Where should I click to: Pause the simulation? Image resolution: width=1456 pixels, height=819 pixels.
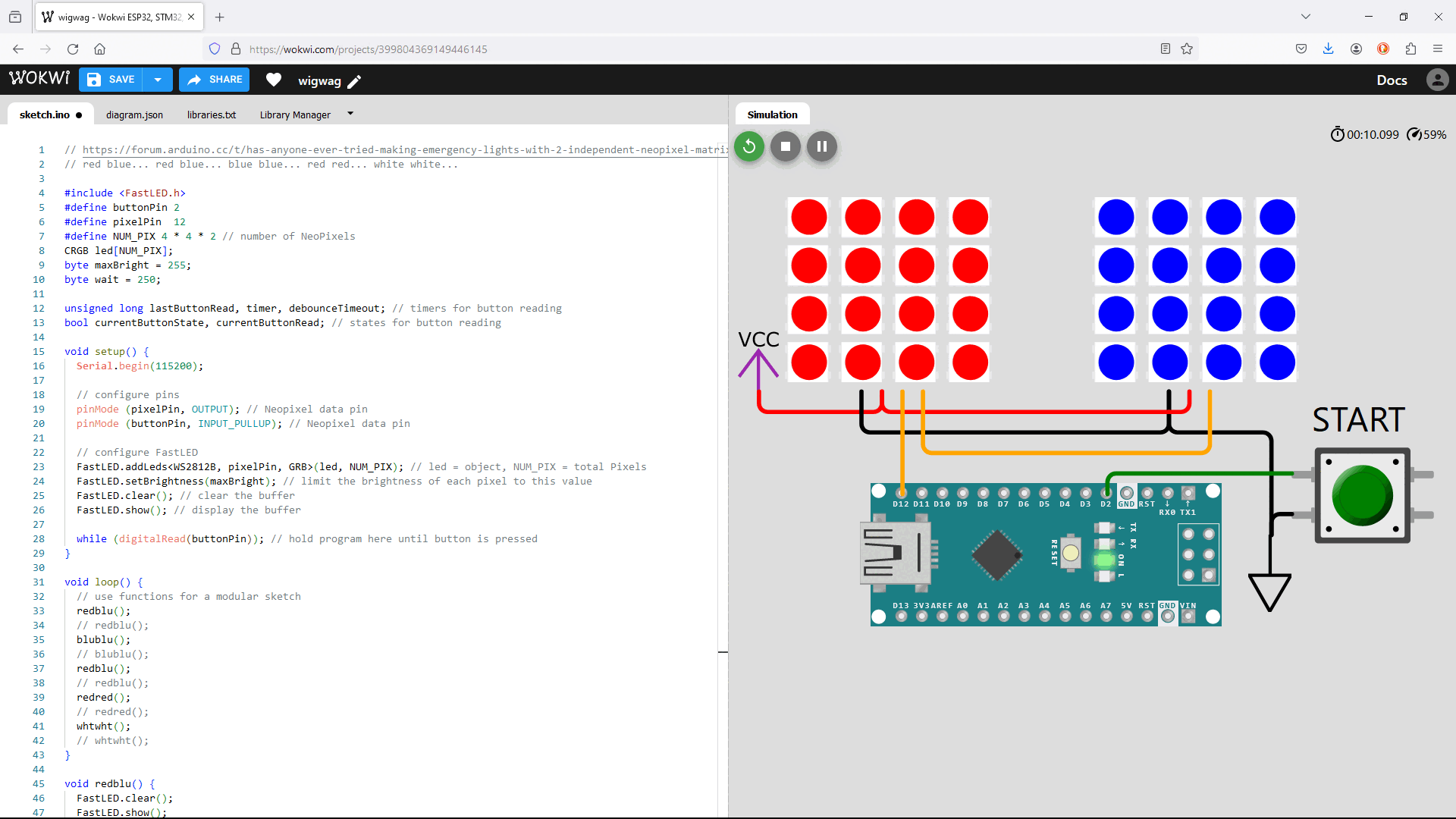[821, 146]
